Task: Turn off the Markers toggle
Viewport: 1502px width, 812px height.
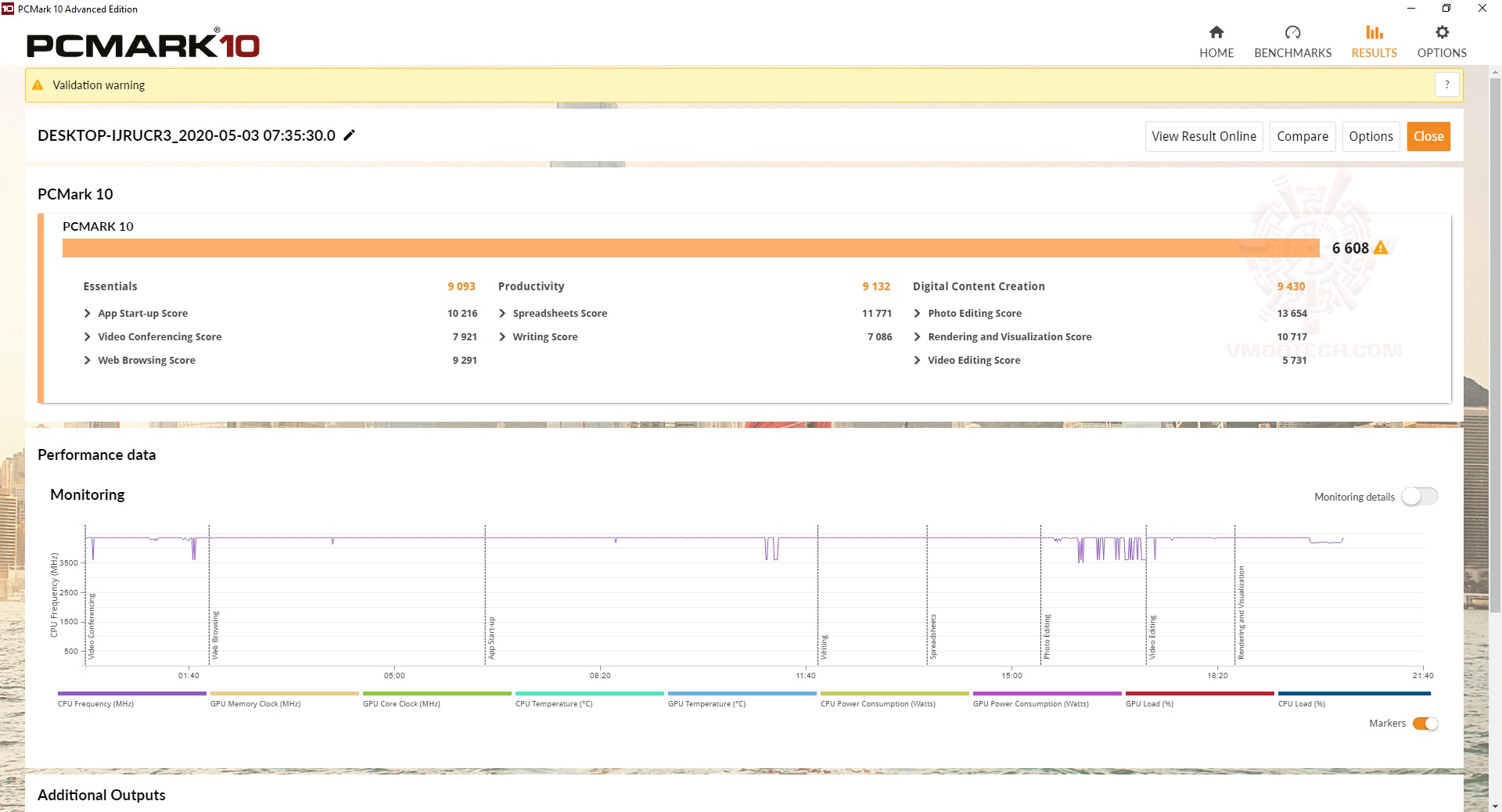Action: (x=1425, y=724)
